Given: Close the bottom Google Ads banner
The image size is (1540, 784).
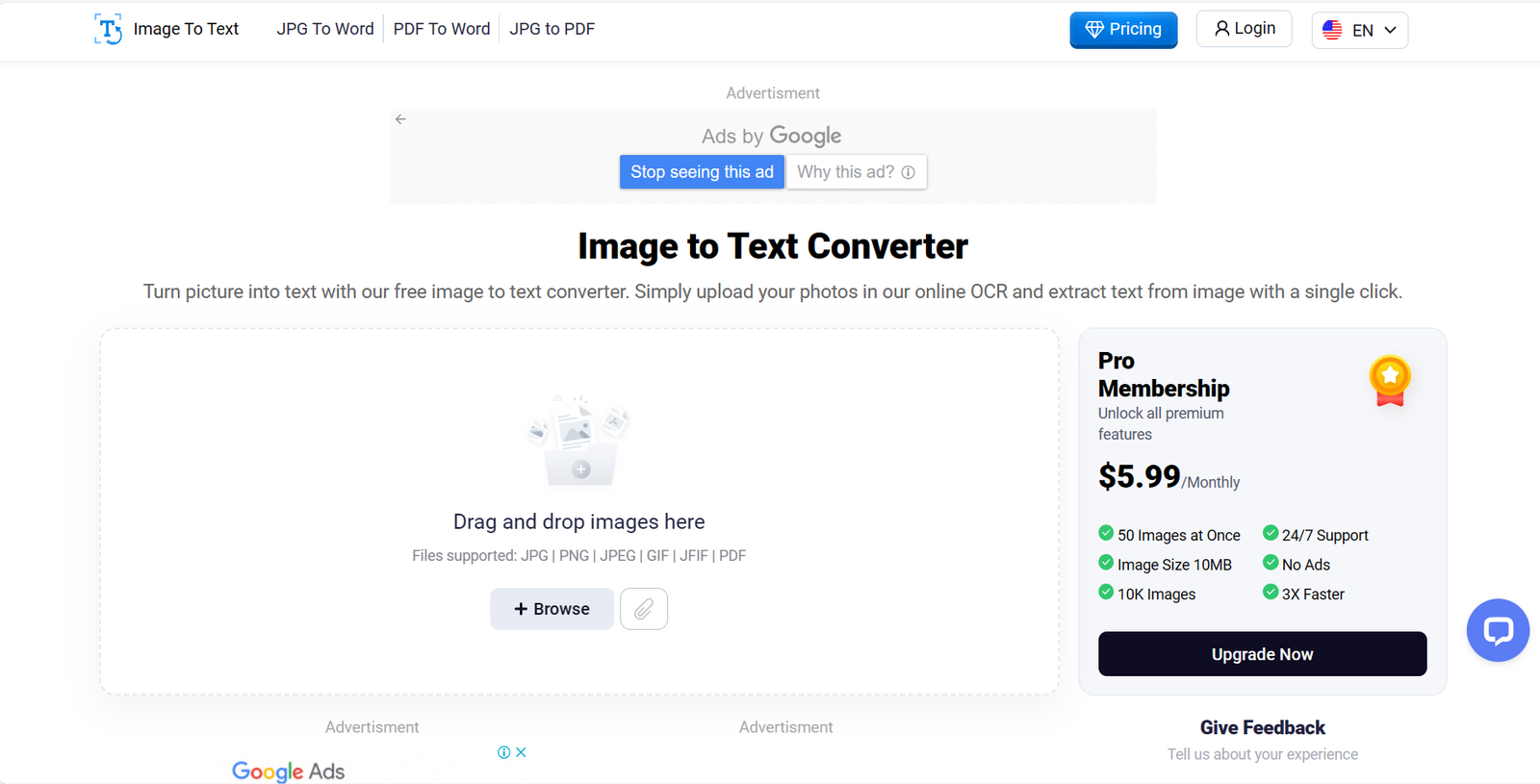Looking at the screenshot, I should pyautogui.click(x=521, y=752).
